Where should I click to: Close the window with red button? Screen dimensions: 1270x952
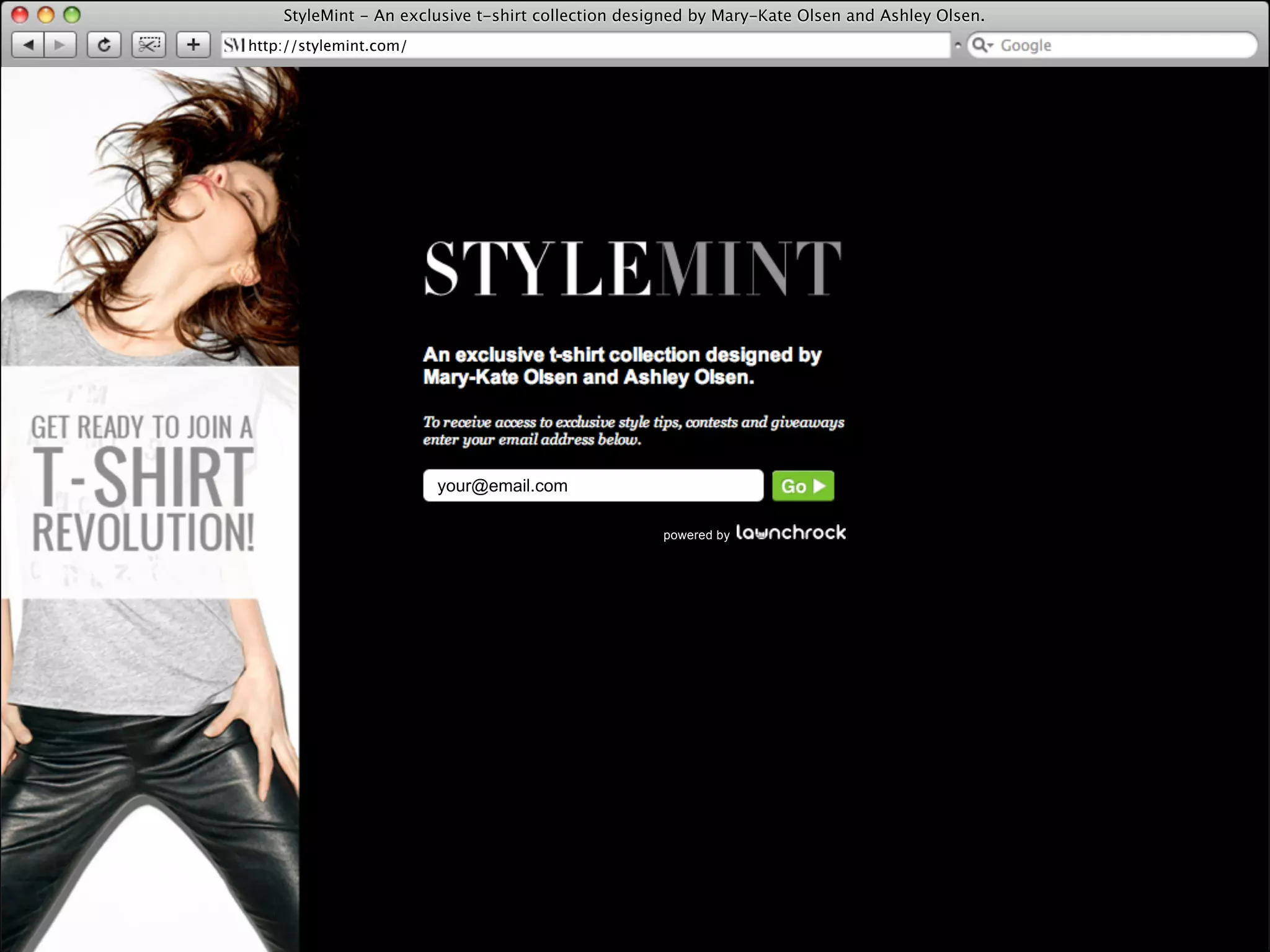(x=20, y=15)
